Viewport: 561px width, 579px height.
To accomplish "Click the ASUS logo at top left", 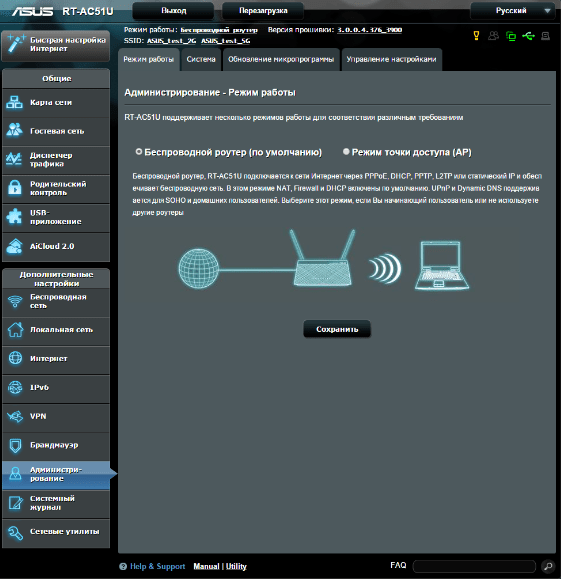I will pyautogui.click(x=33, y=11).
